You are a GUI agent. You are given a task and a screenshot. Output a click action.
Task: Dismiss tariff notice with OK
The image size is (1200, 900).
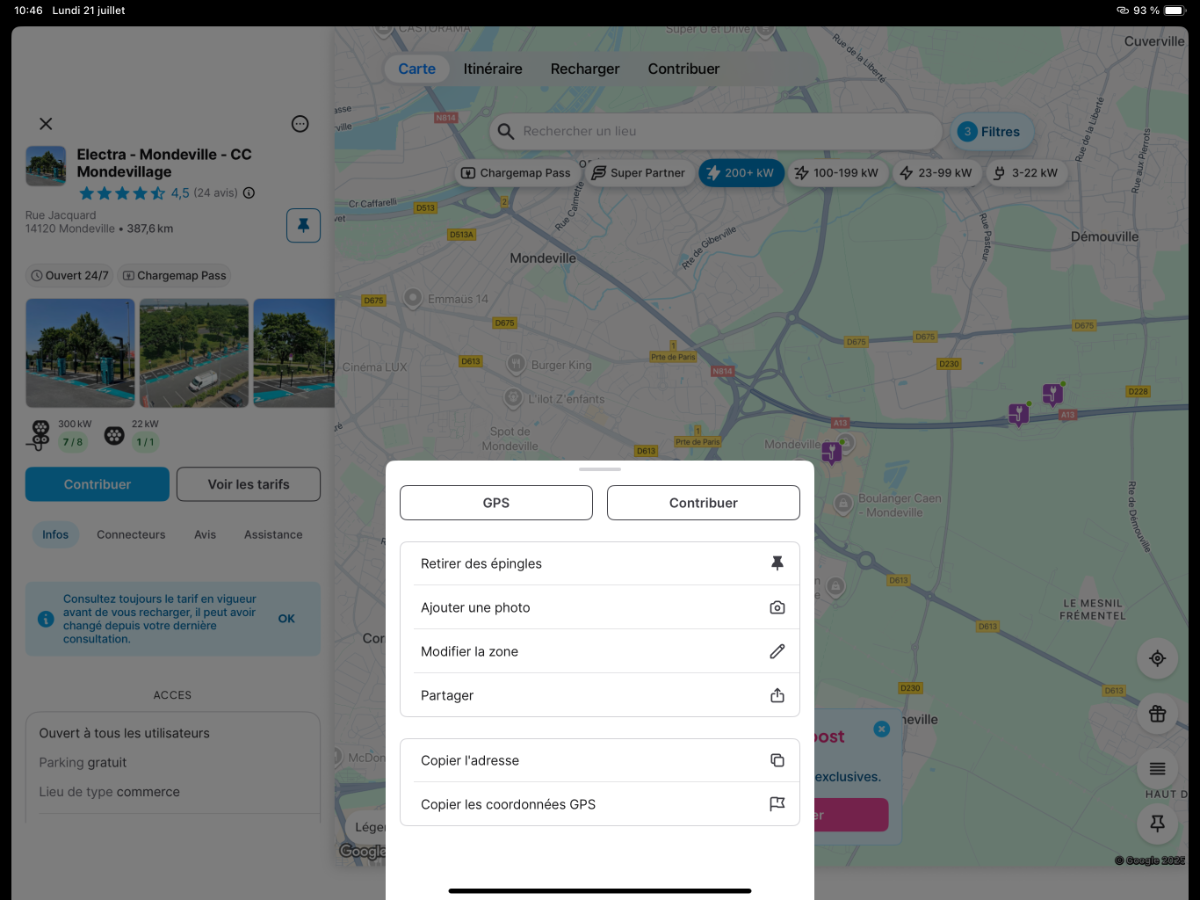[x=287, y=619]
